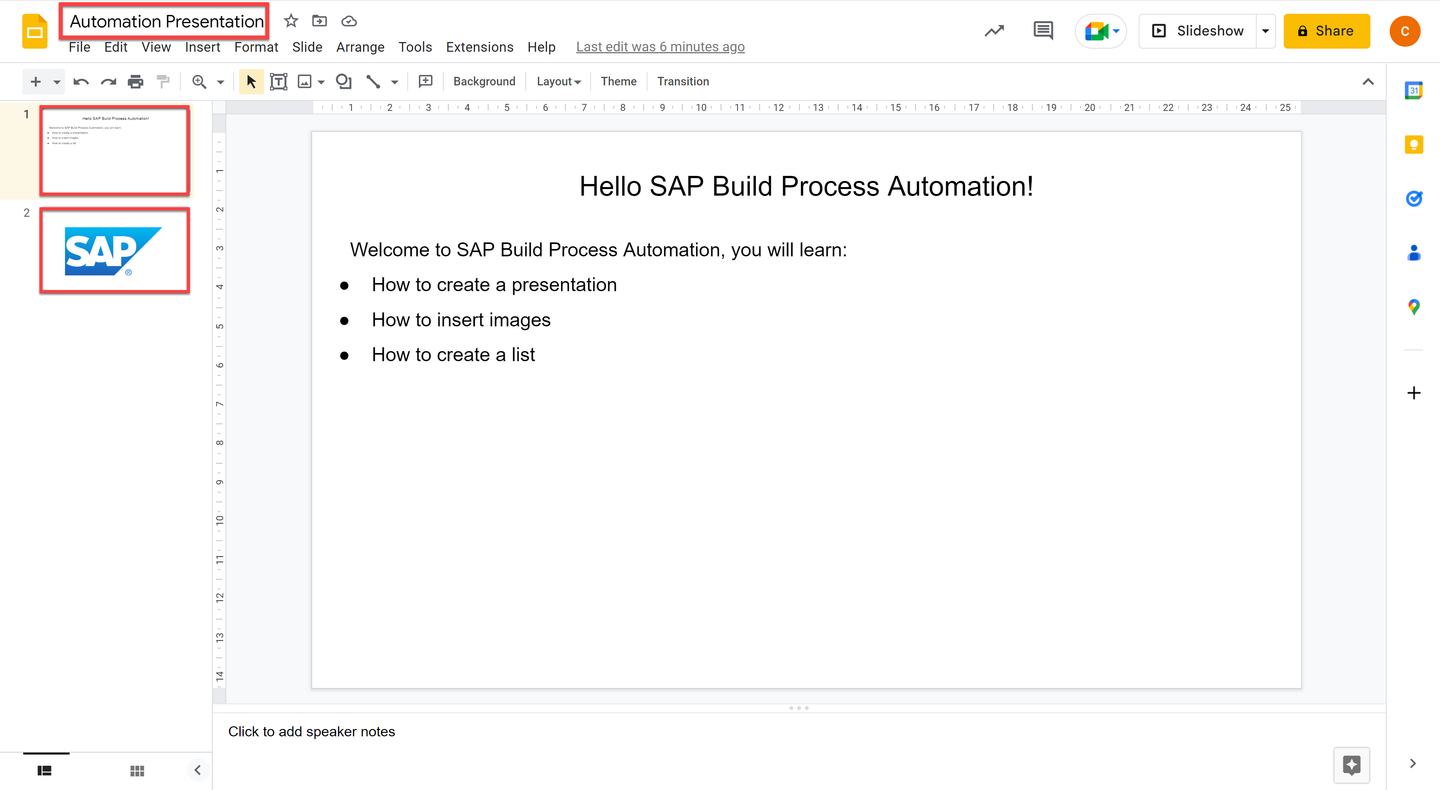Open the line type dropdown arrow
This screenshot has width=1440, height=790.
click(394, 82)
